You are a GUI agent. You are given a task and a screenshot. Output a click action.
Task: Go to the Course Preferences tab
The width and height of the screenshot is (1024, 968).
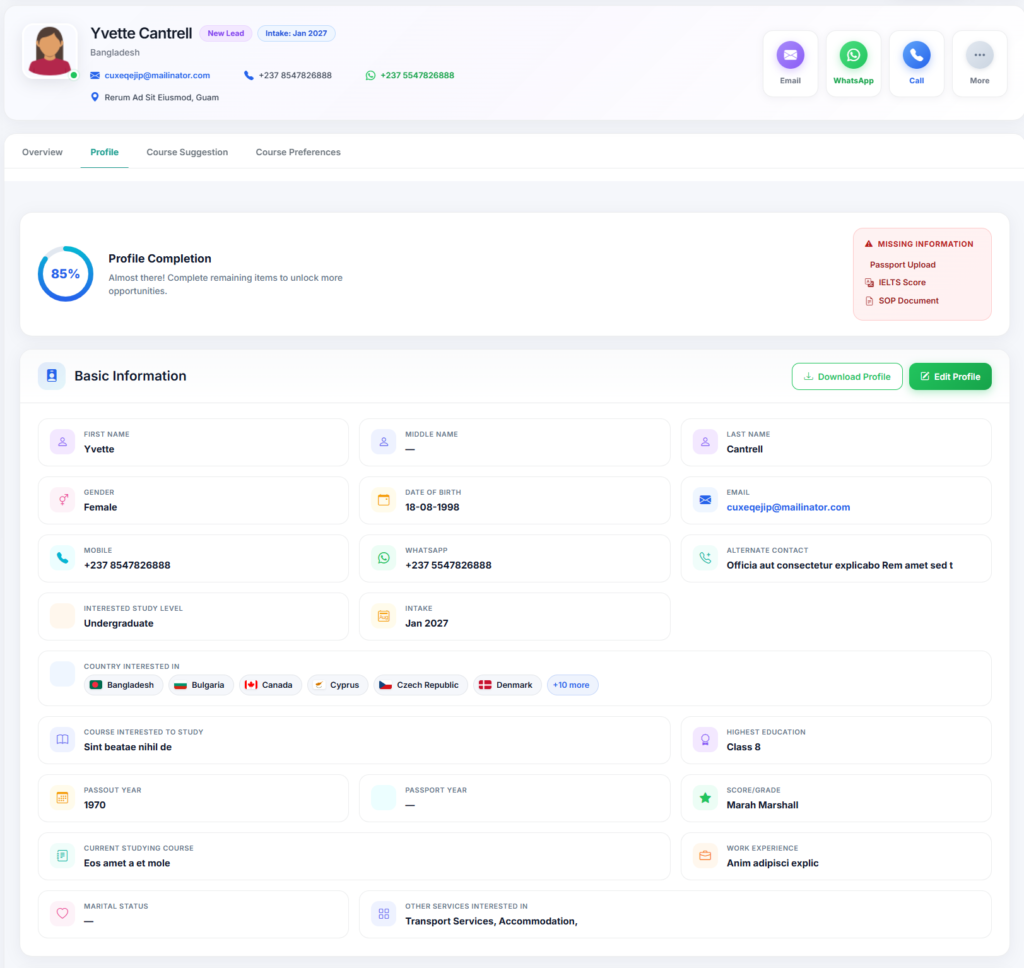298,152
